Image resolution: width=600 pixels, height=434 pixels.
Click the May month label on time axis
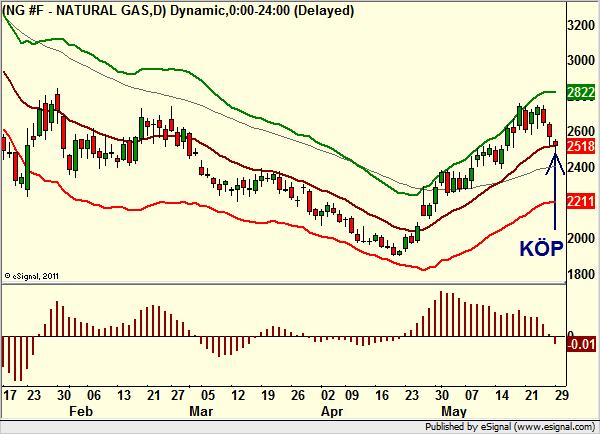coord(454,412)
